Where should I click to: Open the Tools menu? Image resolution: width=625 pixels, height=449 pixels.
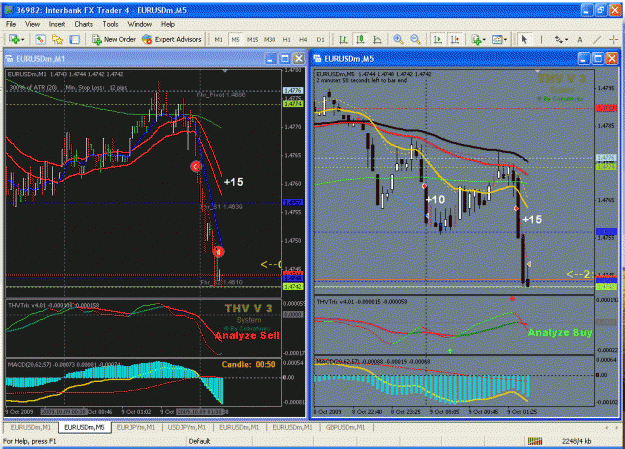click(110, 24)
